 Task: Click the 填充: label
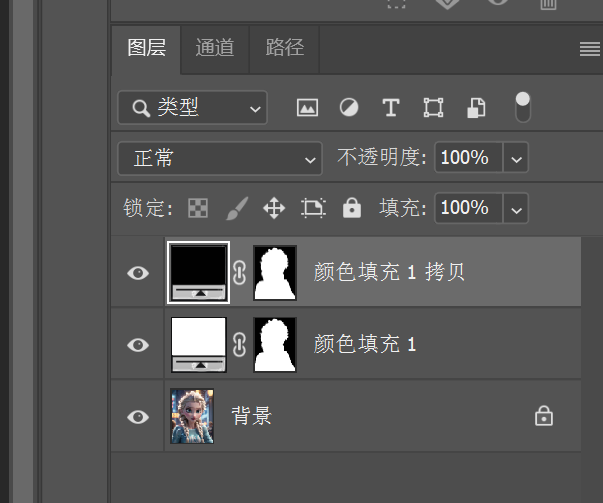[x=403, y=208]
